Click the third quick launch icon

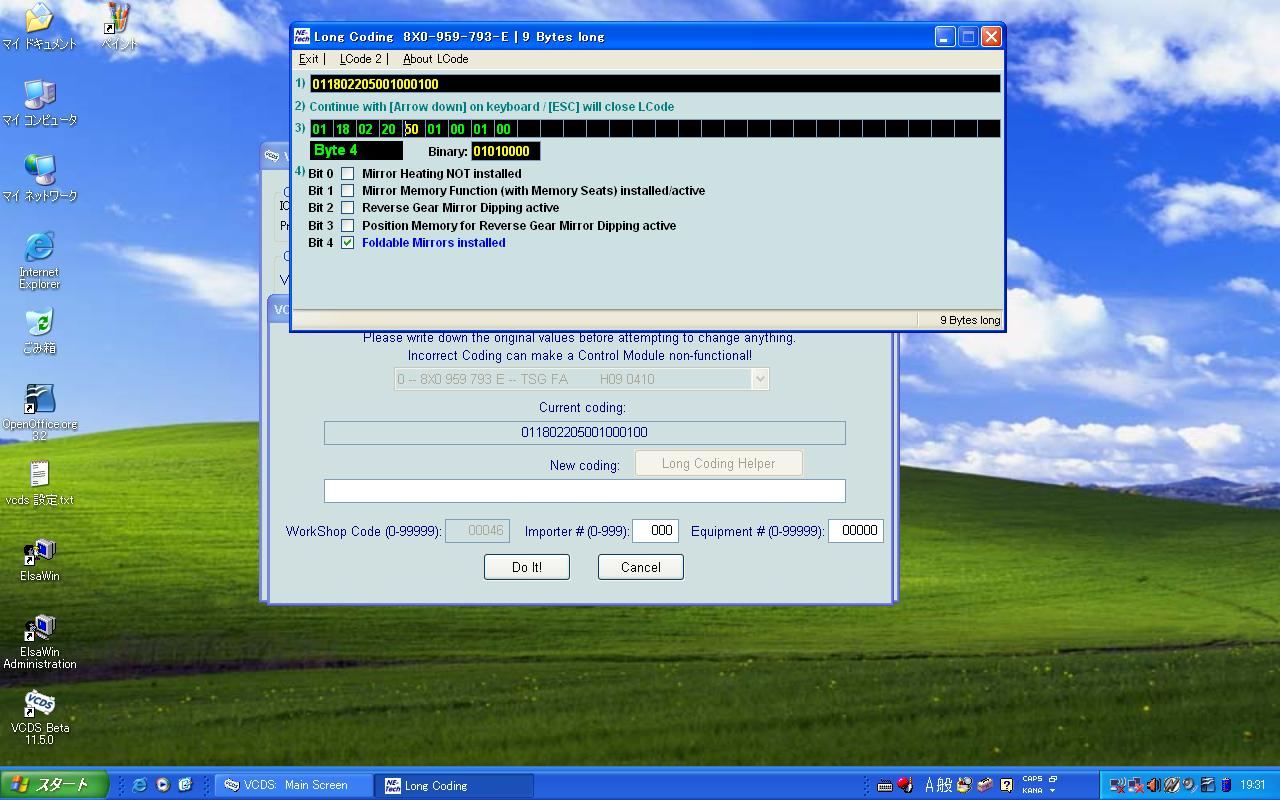click(184, 785)
